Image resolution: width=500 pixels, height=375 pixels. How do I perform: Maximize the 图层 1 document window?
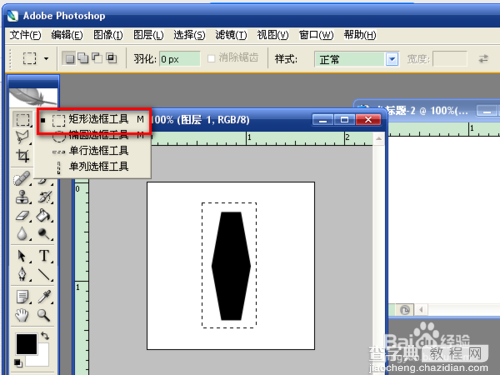tap(345, 120)
